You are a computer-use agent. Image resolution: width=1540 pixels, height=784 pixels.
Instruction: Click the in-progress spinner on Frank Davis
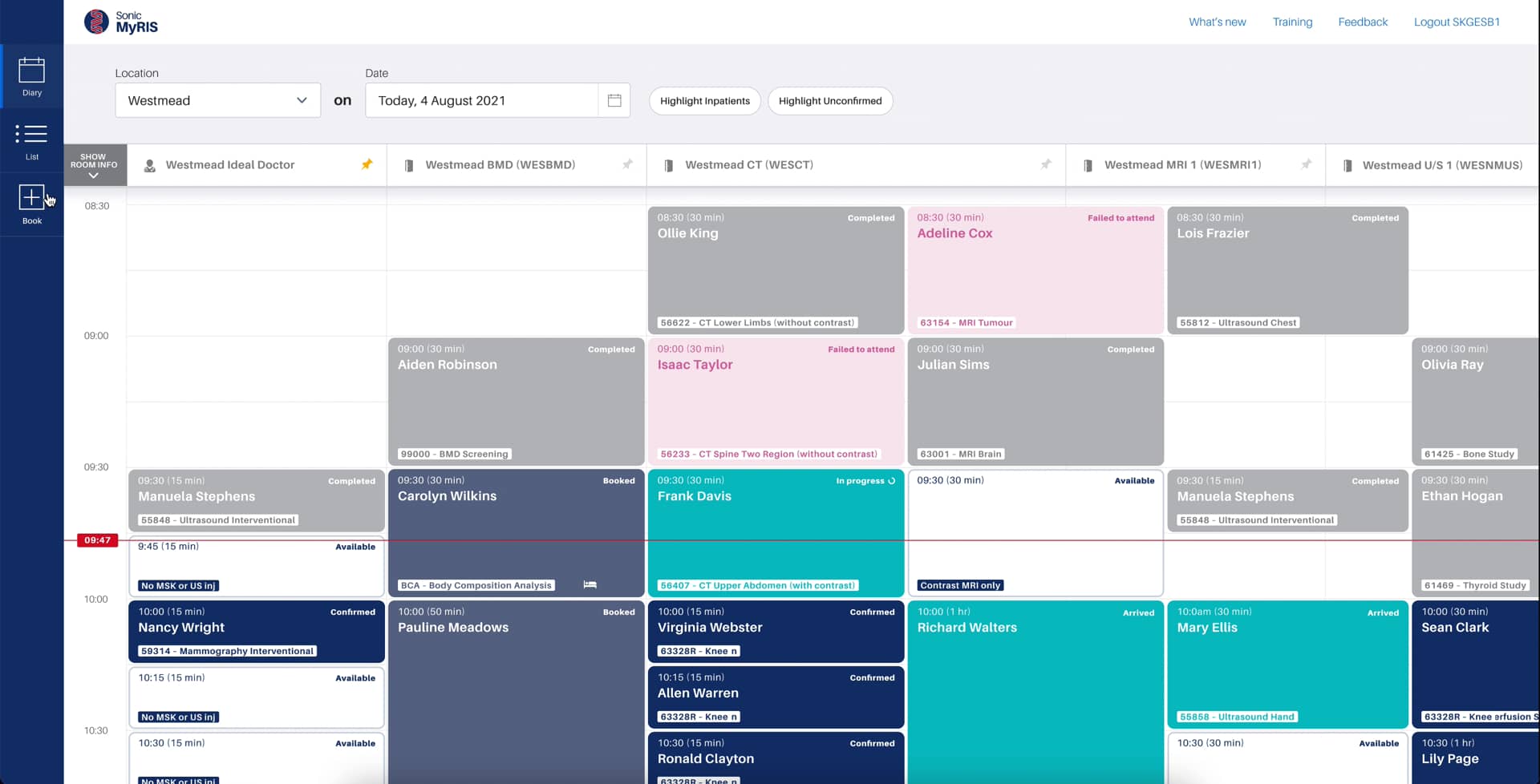point(891,481)
